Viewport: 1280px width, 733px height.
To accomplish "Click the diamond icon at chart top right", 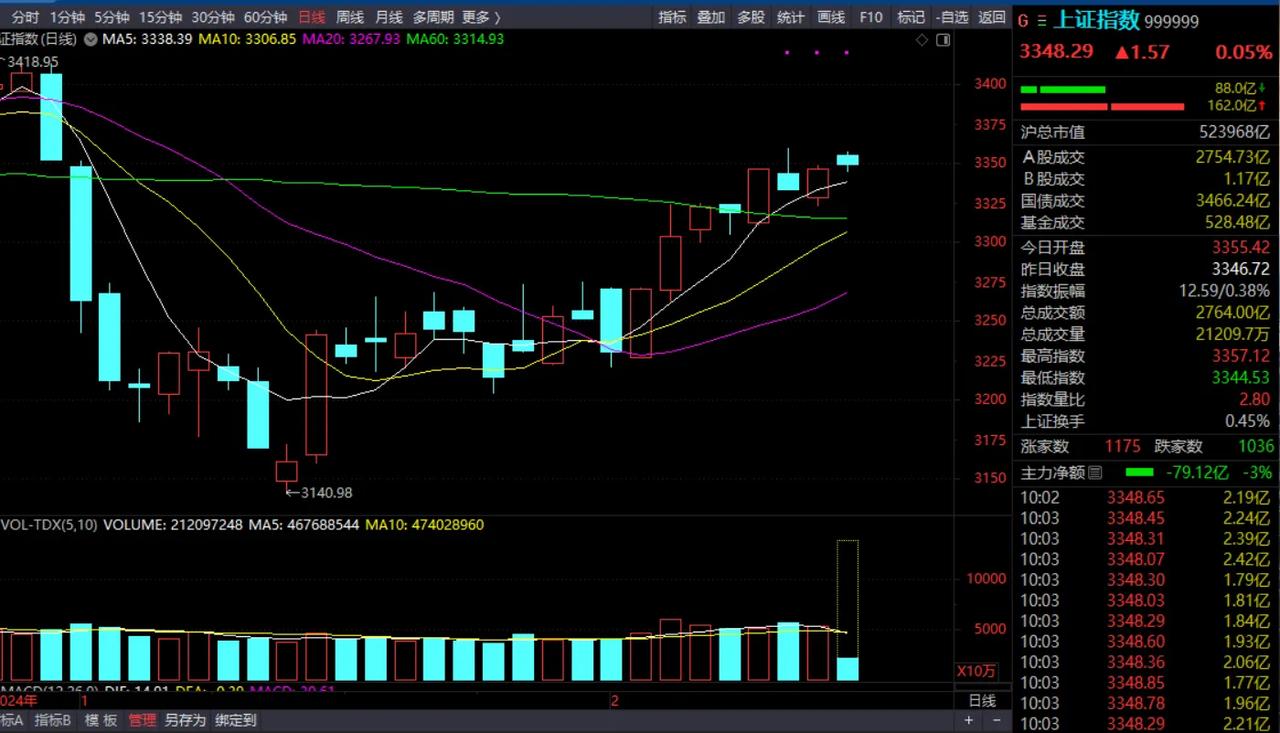I will pyautogui.click(x=922, y=39).
